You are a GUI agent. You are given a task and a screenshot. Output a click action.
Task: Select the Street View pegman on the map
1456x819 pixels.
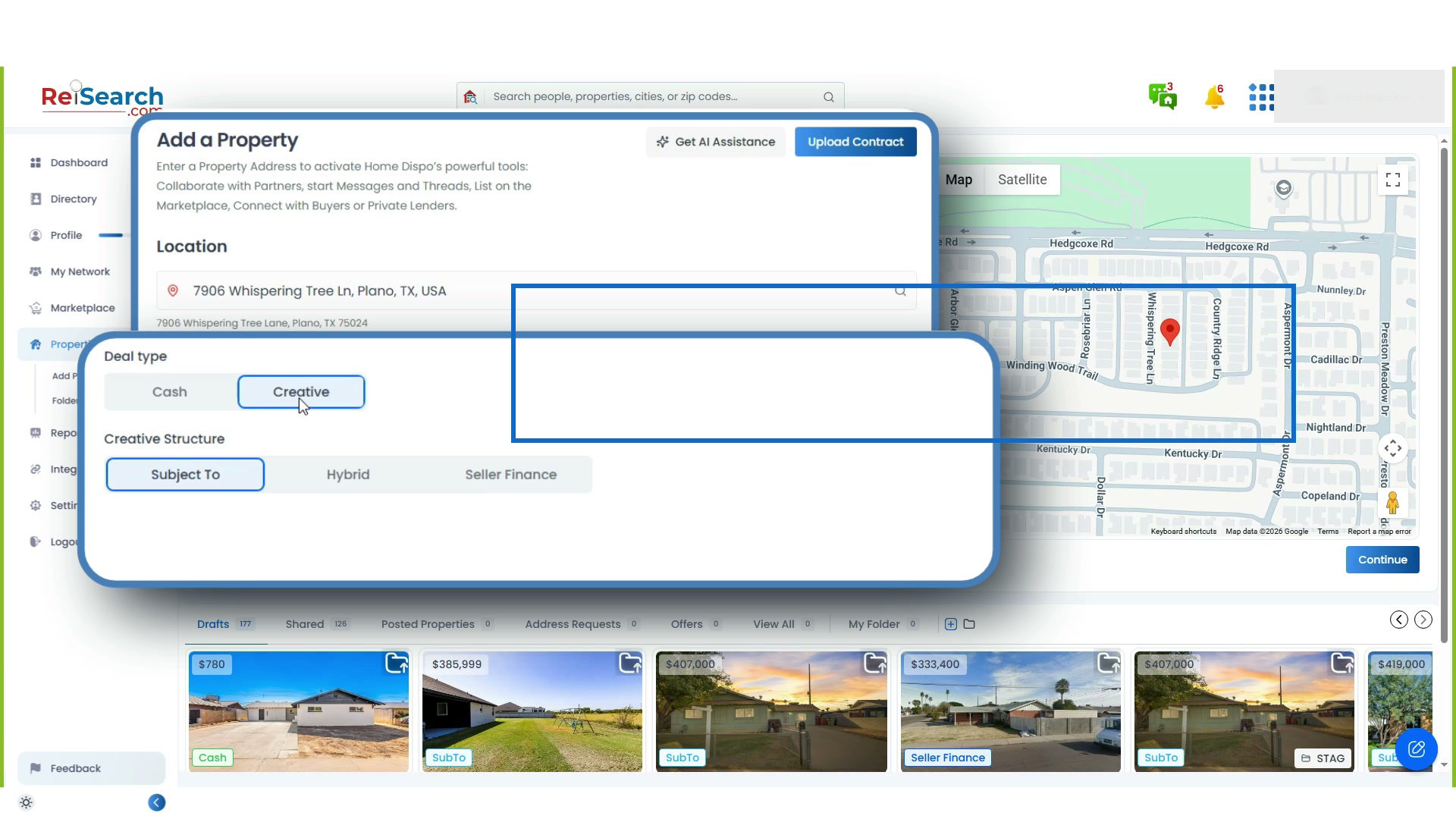[x=1392, y=503]
